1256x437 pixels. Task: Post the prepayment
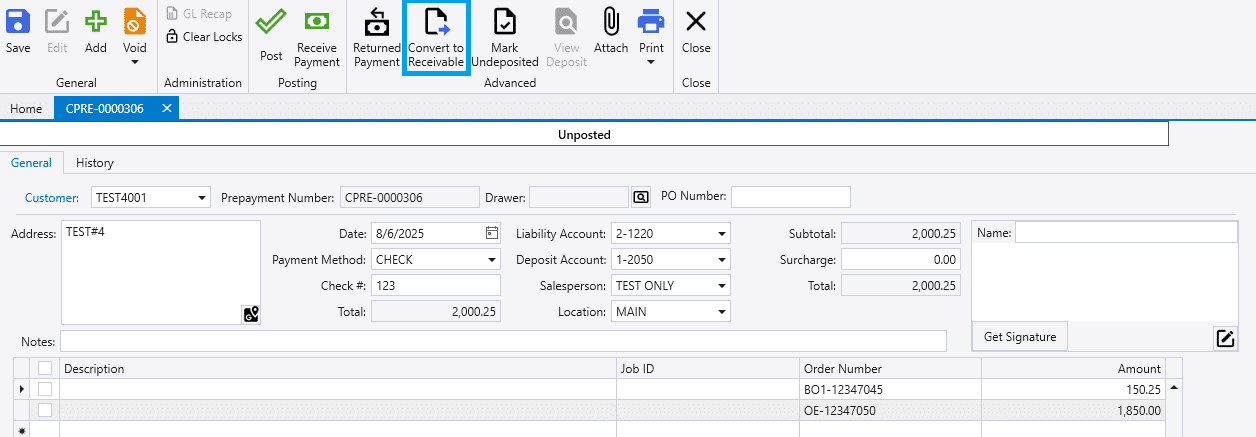coord(271,35)
